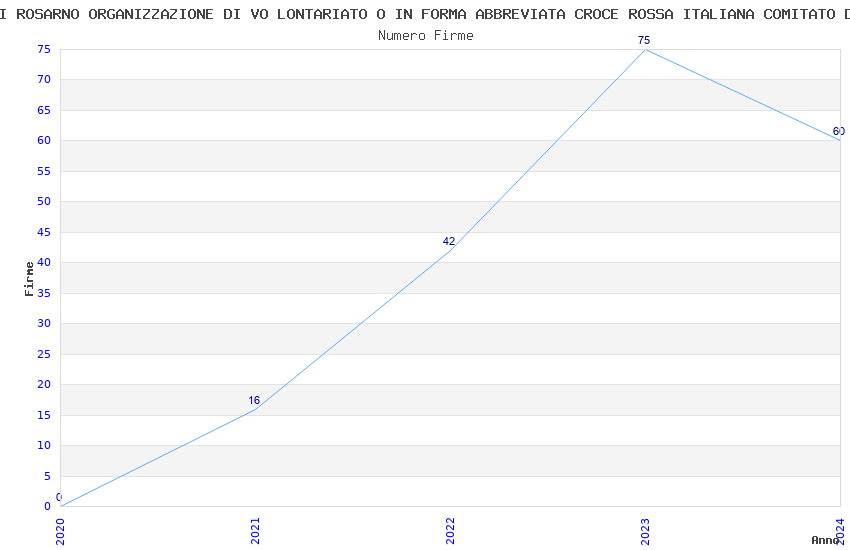Click the chart title mentioning CROCE ROSSA ITALIANA

coord(425,14)
